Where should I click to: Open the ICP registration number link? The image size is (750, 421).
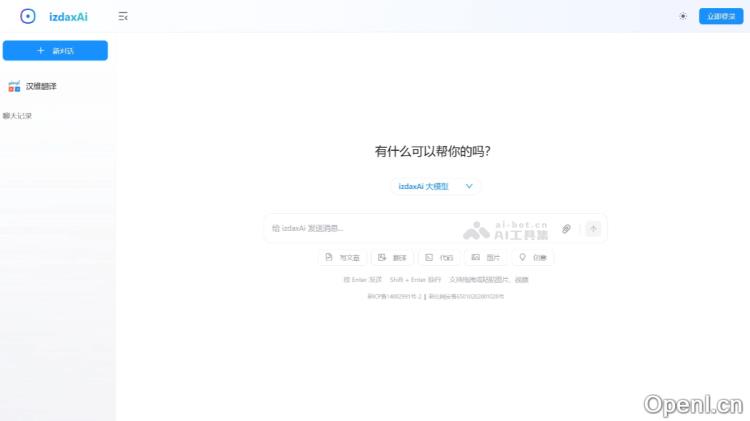[x=394, y=297]
